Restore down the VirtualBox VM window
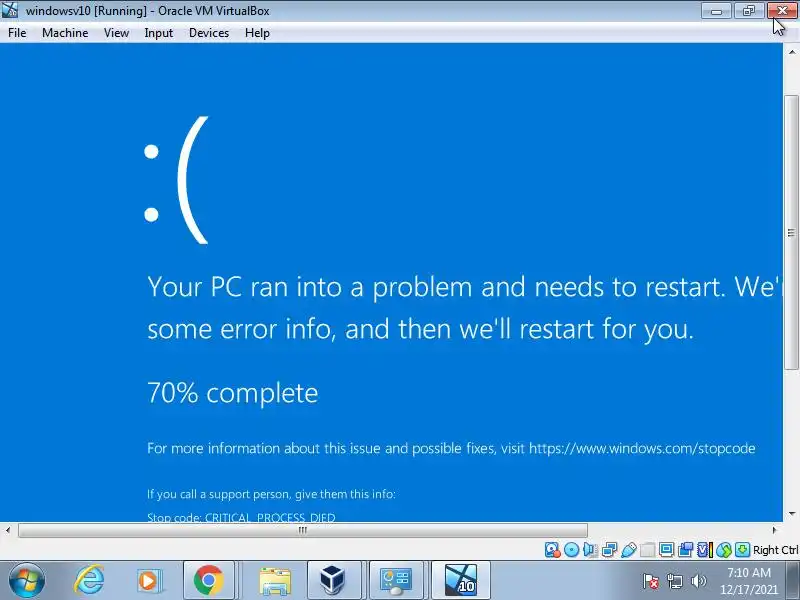This screenshot has width=800, height=600. (x=748, y=11)
